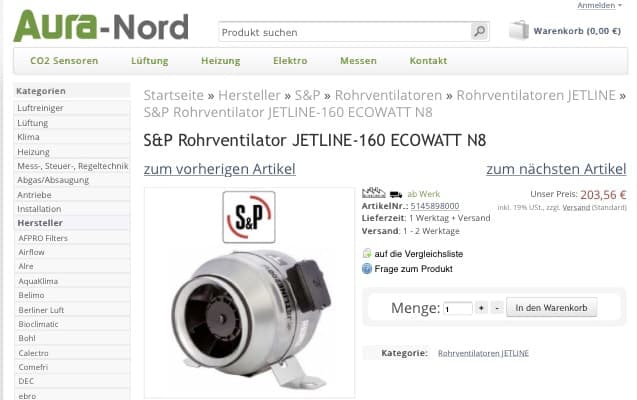637x400 pixels.
Task: Open the CO2 Sensoren menu item
Action: [64, 61]
